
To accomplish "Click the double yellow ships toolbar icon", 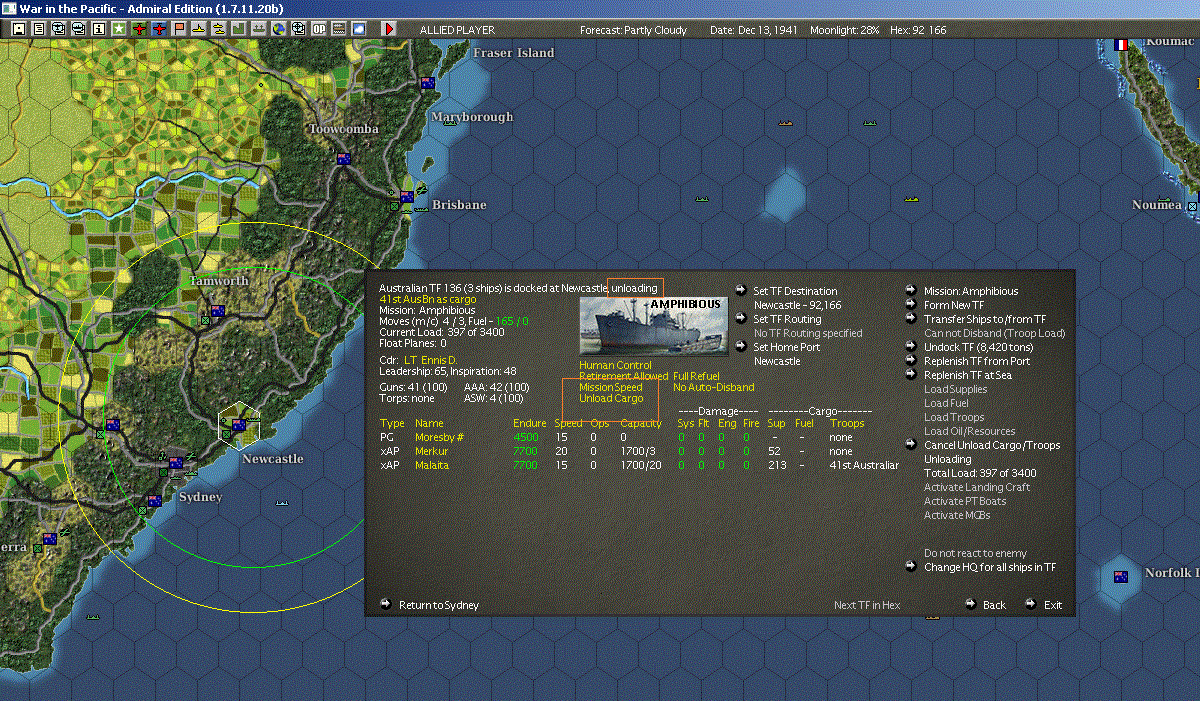I will (x=219, y=30).
